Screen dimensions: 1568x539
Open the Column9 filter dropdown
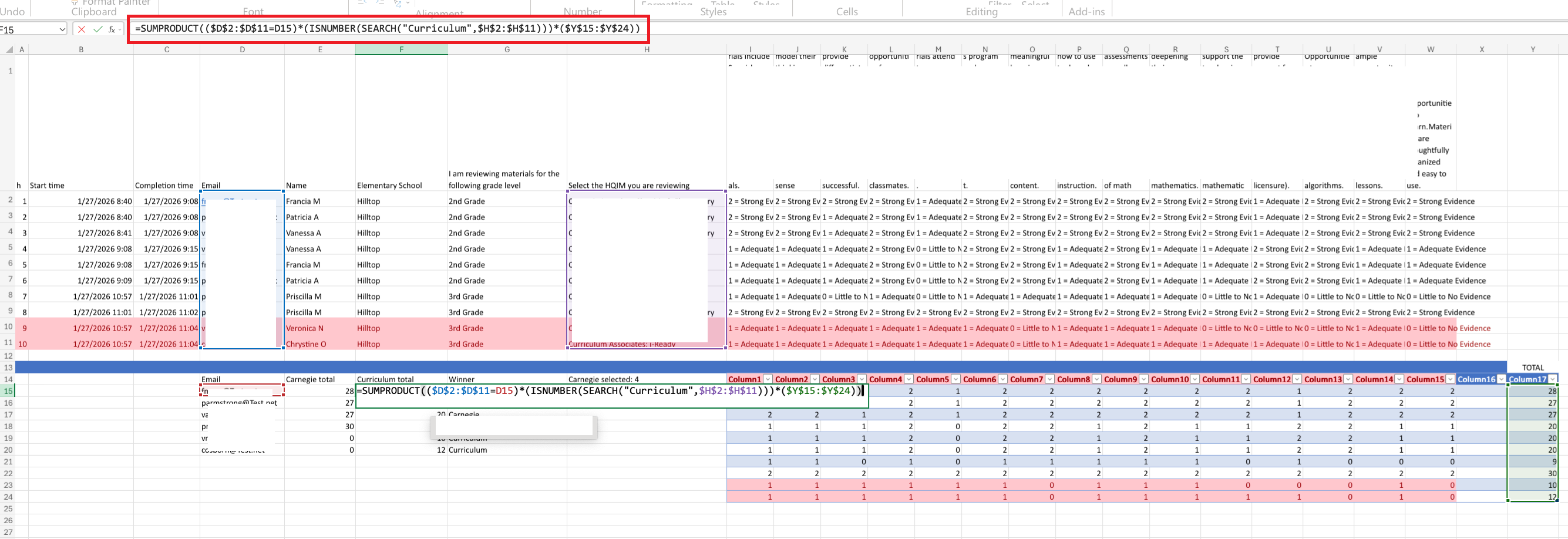(1143, 379)
